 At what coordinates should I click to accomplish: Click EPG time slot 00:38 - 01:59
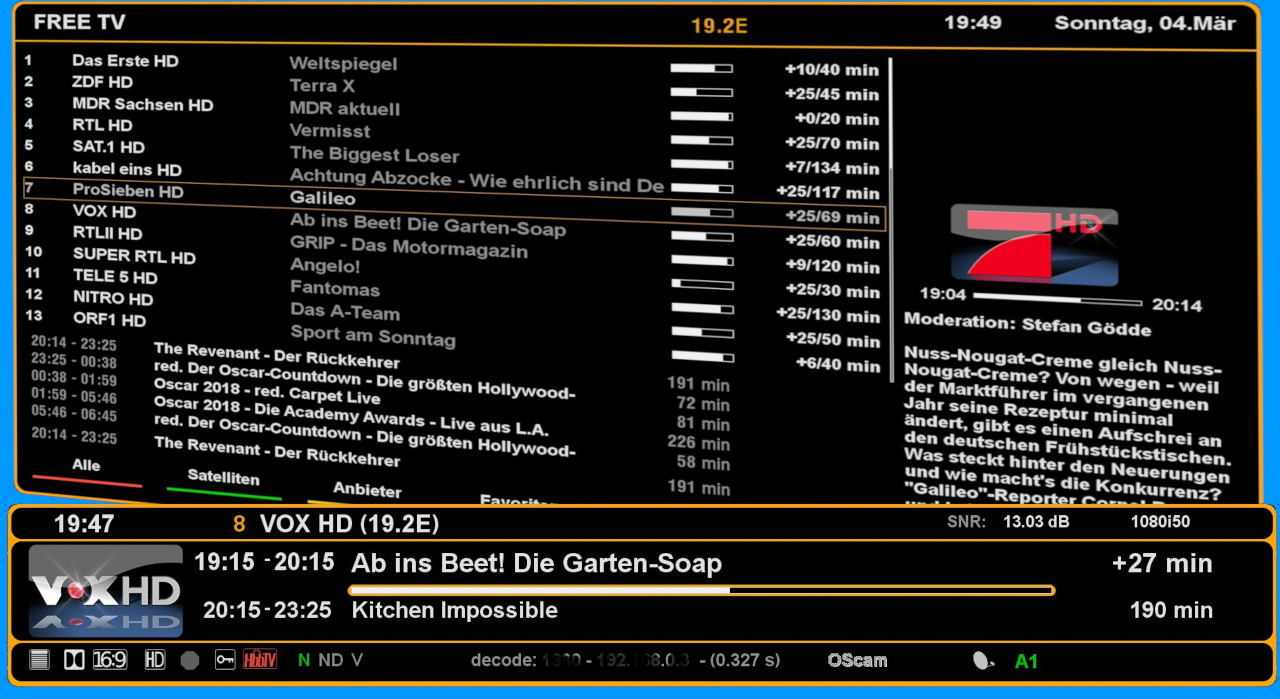click(x=74, y=379)
